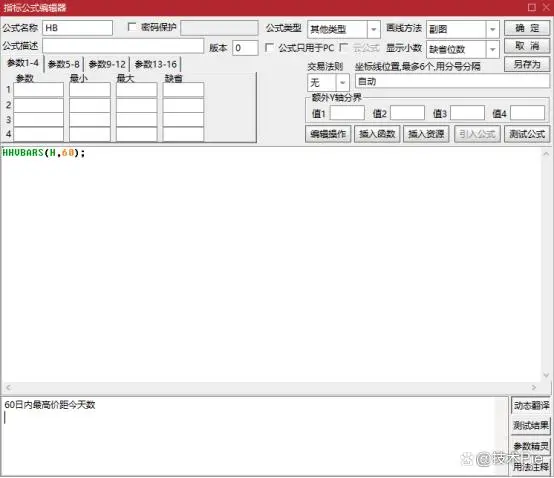Click the 插入资源 button
Viewport: 554px width, 478px height.
click(426, 134)
